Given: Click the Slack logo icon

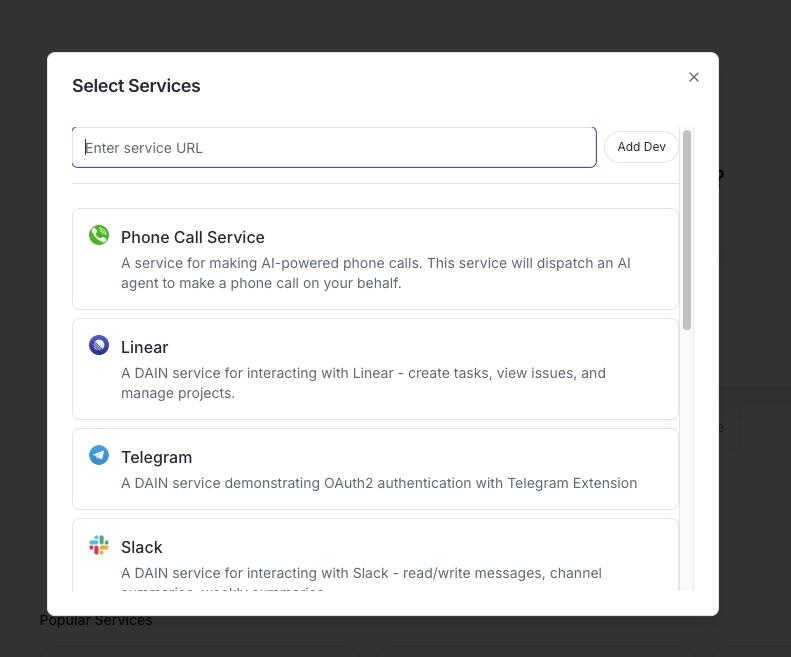Looking at the screenshot, I should tap(98, 546).
